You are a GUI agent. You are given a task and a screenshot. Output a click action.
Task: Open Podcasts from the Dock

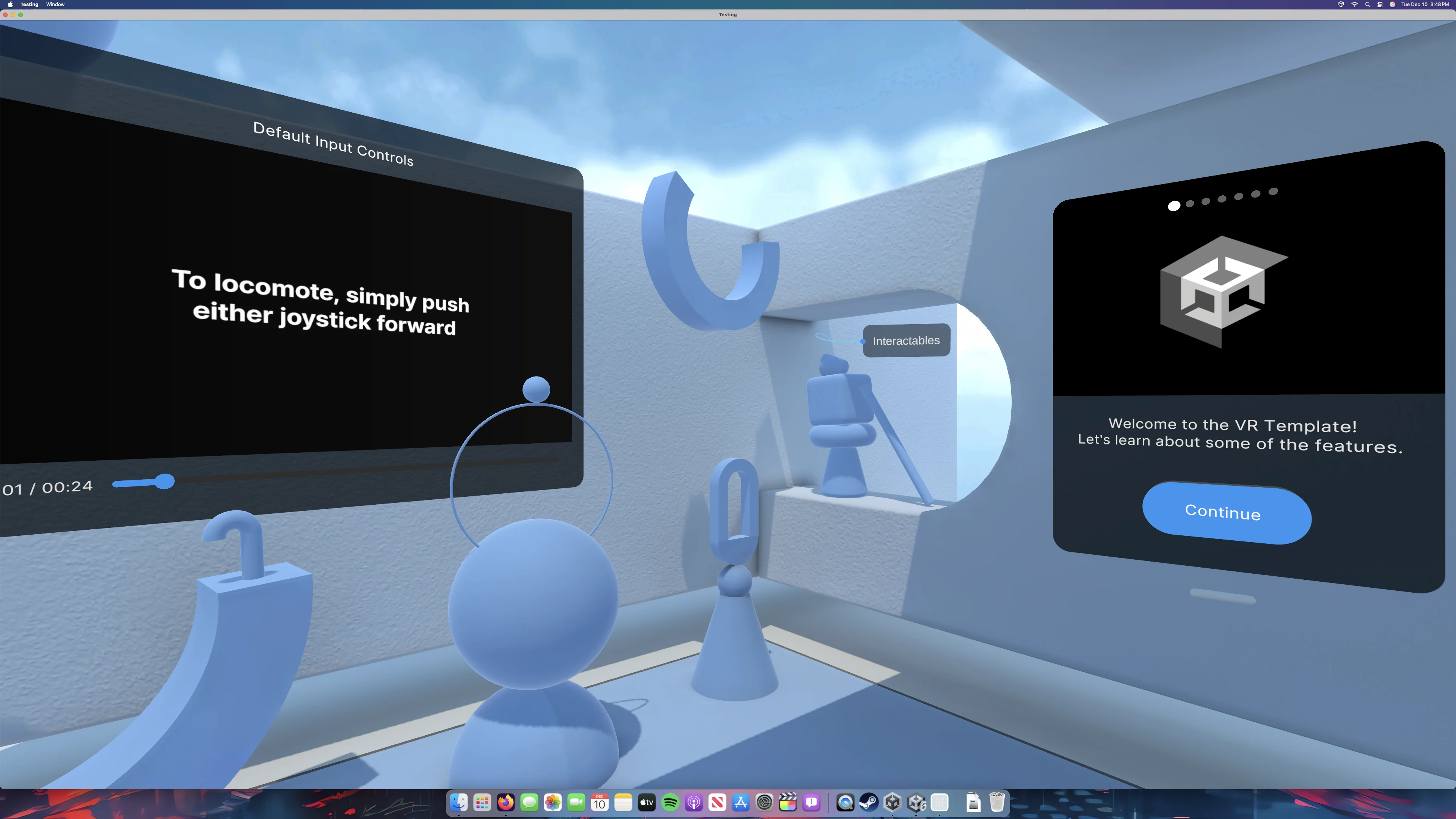pyautogui.click(x=693, y=802)
